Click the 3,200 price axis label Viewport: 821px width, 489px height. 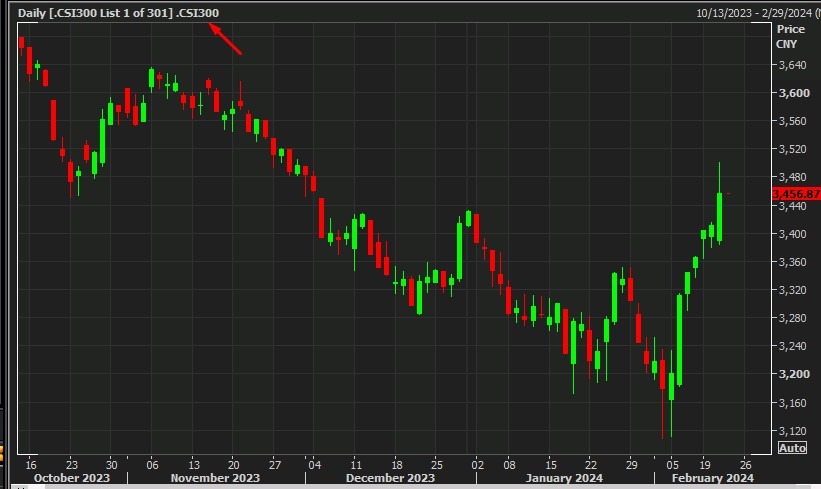794,374
